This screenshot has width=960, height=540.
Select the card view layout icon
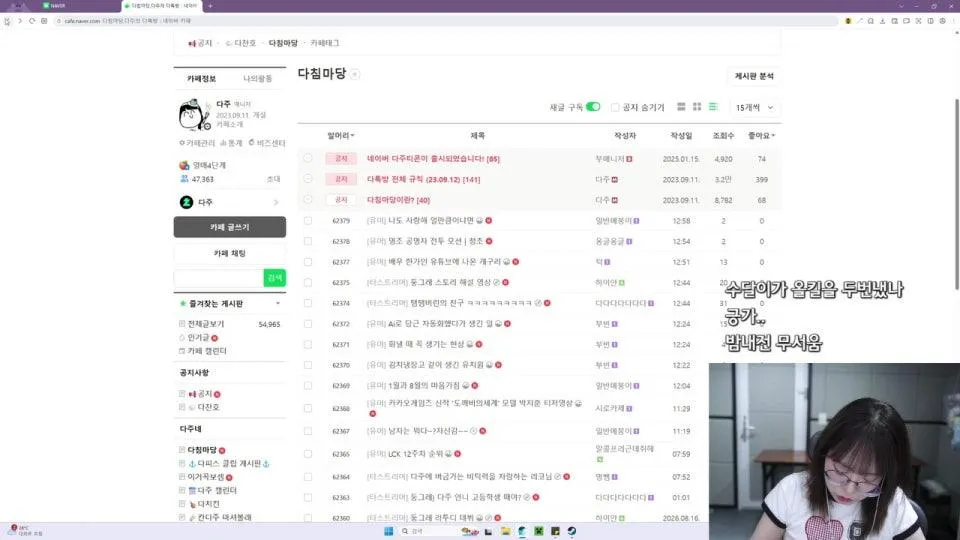681,107
